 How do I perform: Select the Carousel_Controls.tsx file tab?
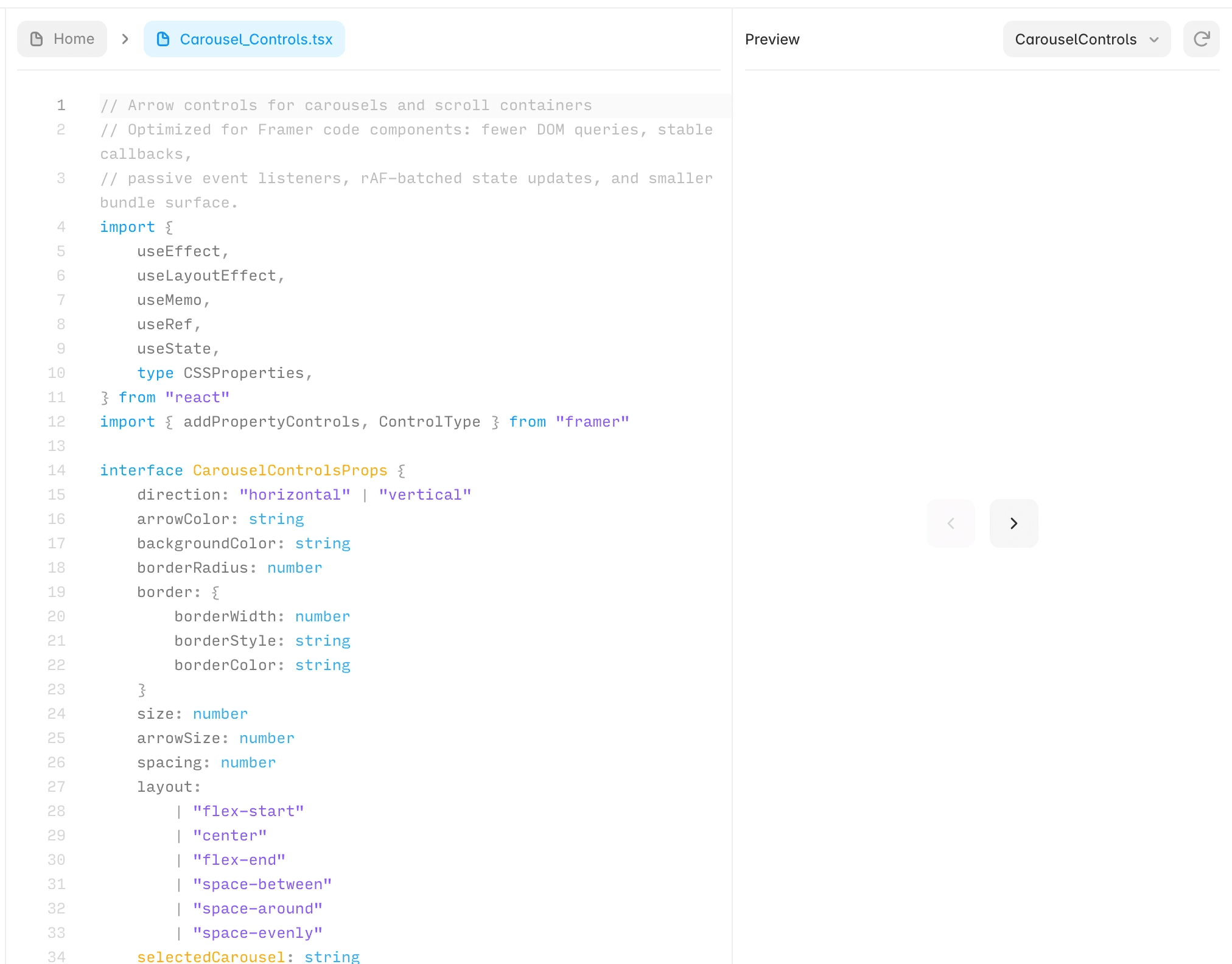[244, 39]
